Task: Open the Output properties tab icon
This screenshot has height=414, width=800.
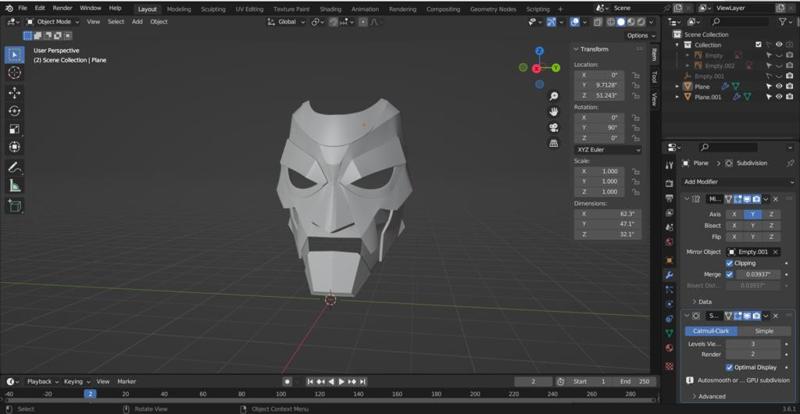Action: point(669,198)
